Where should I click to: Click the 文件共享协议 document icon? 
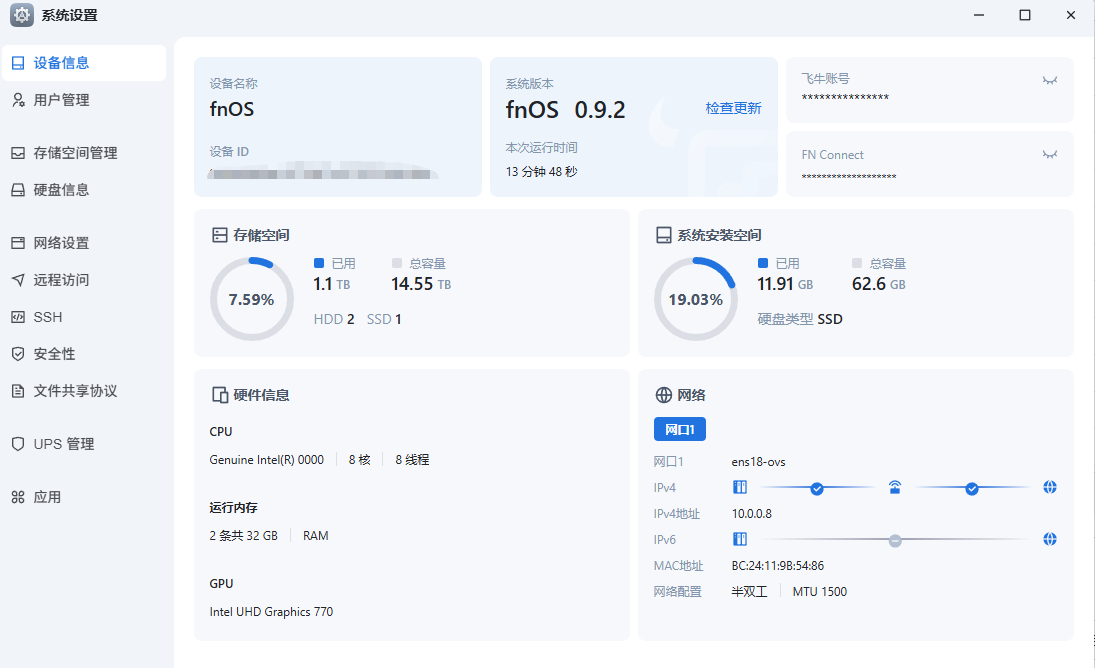pos(18,391)
